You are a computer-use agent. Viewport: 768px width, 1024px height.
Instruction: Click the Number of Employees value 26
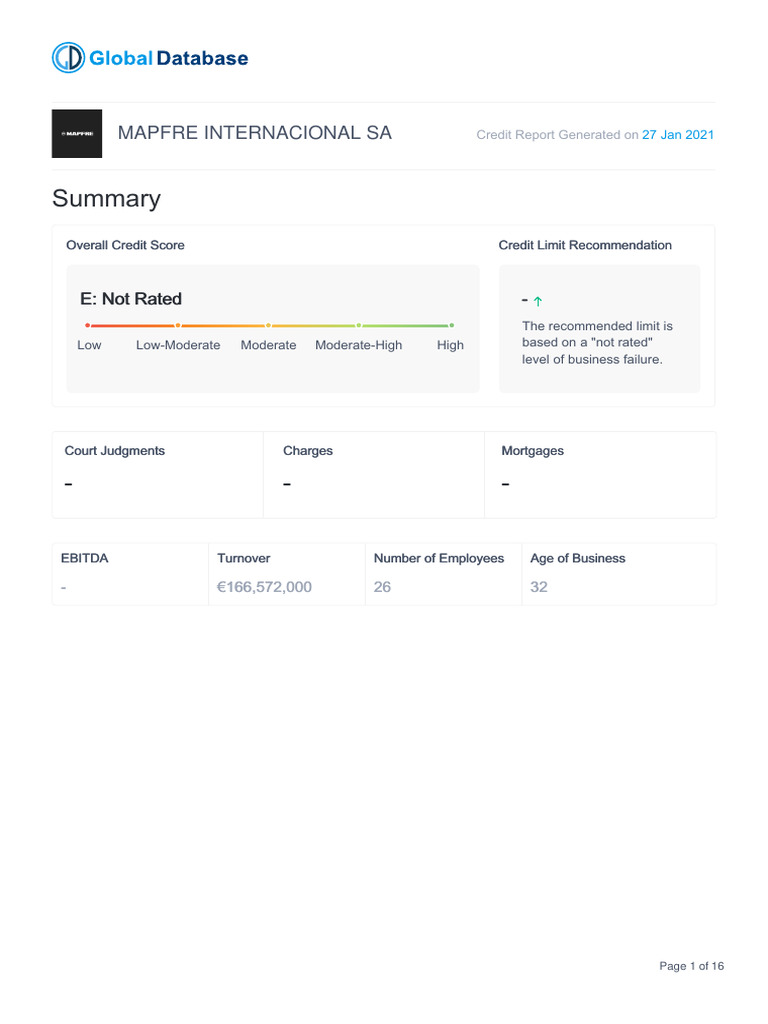click(x=382, y=587)
